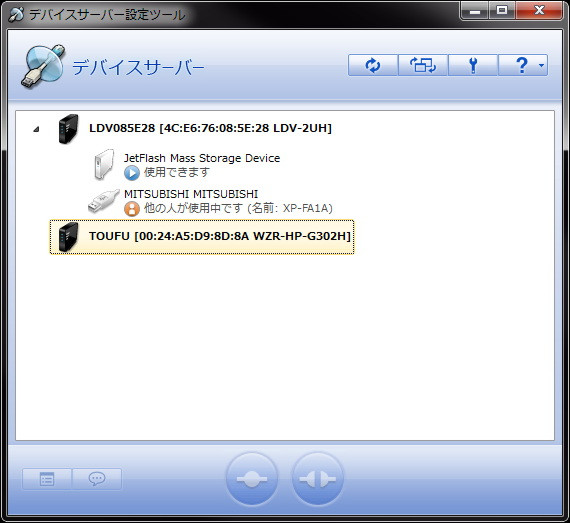This screenshot has height=523, width=570.
Task: Maximize the device server tool window
Action: click(502, 11)
